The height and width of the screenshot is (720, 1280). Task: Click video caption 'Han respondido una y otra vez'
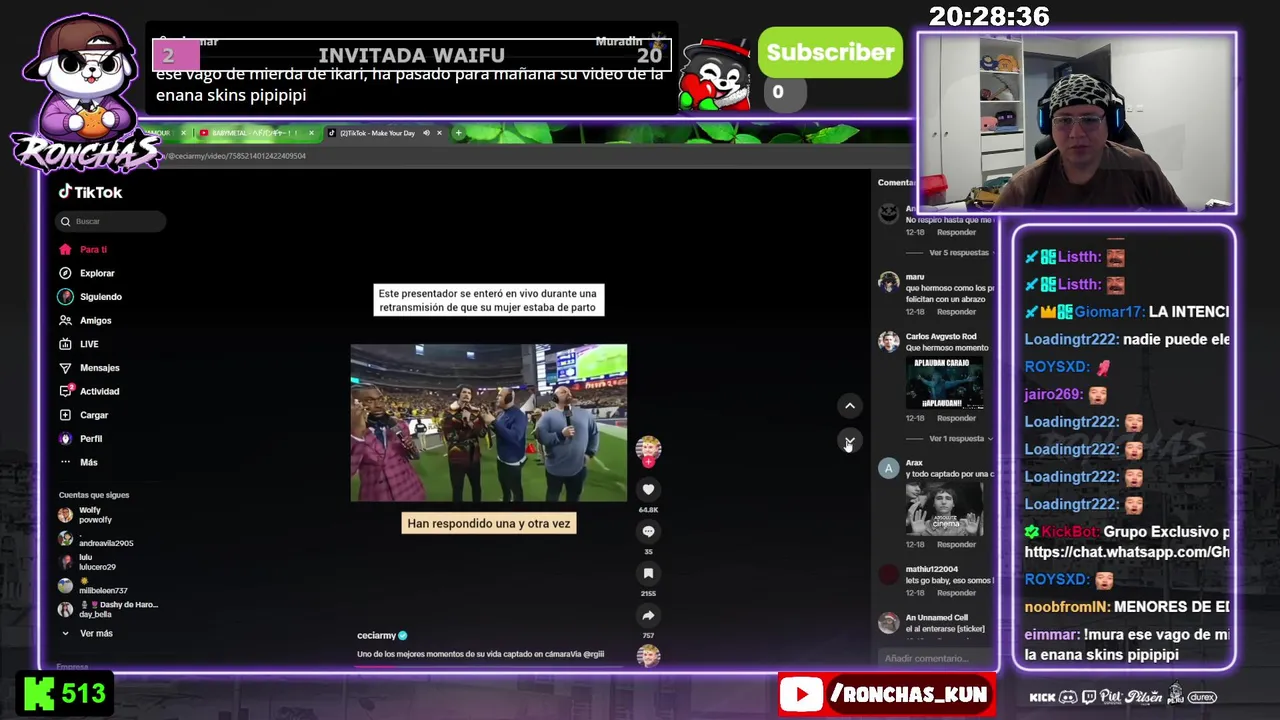click(489, 523)
